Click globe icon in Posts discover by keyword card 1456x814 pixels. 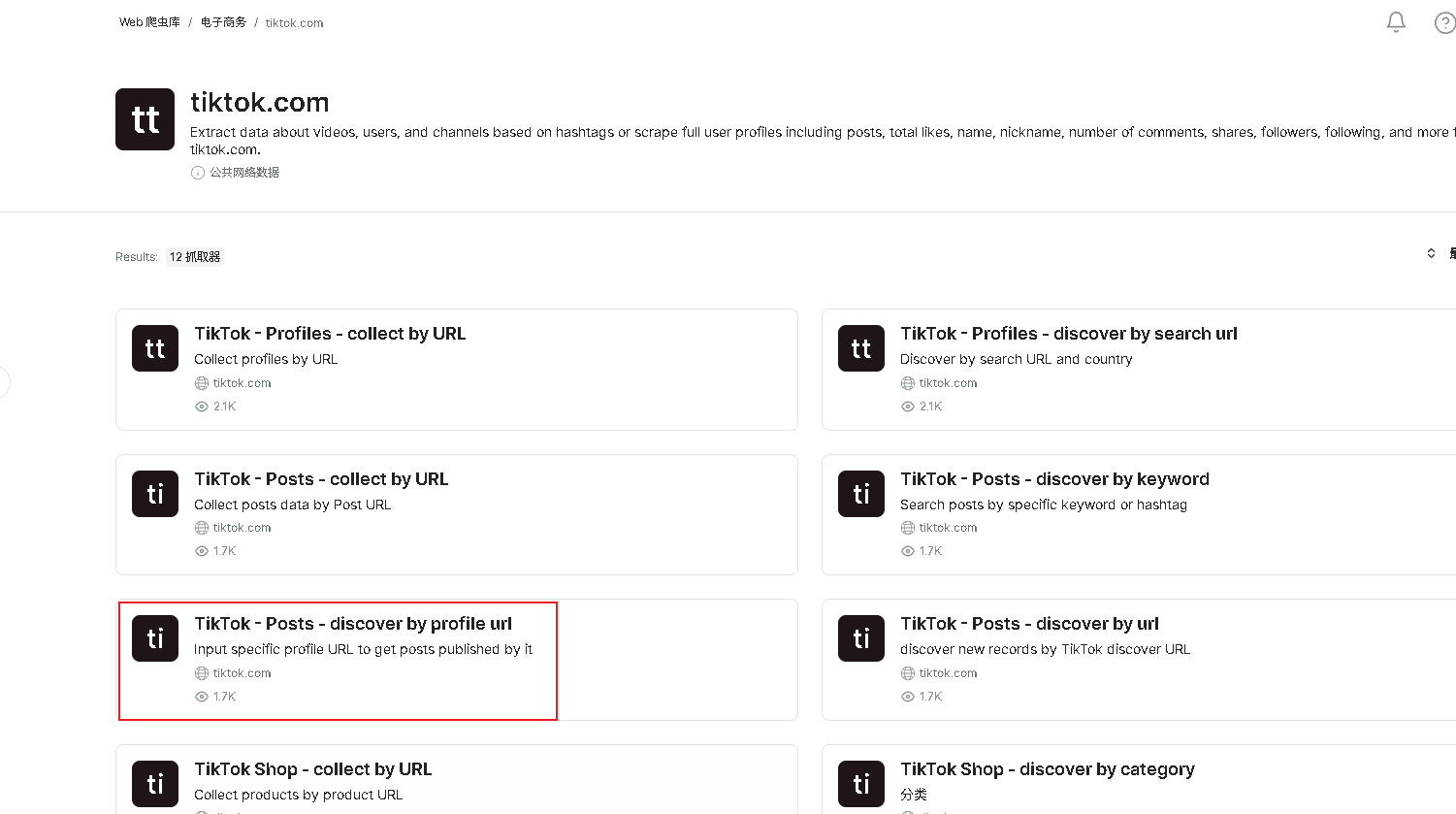coord(908,528)
